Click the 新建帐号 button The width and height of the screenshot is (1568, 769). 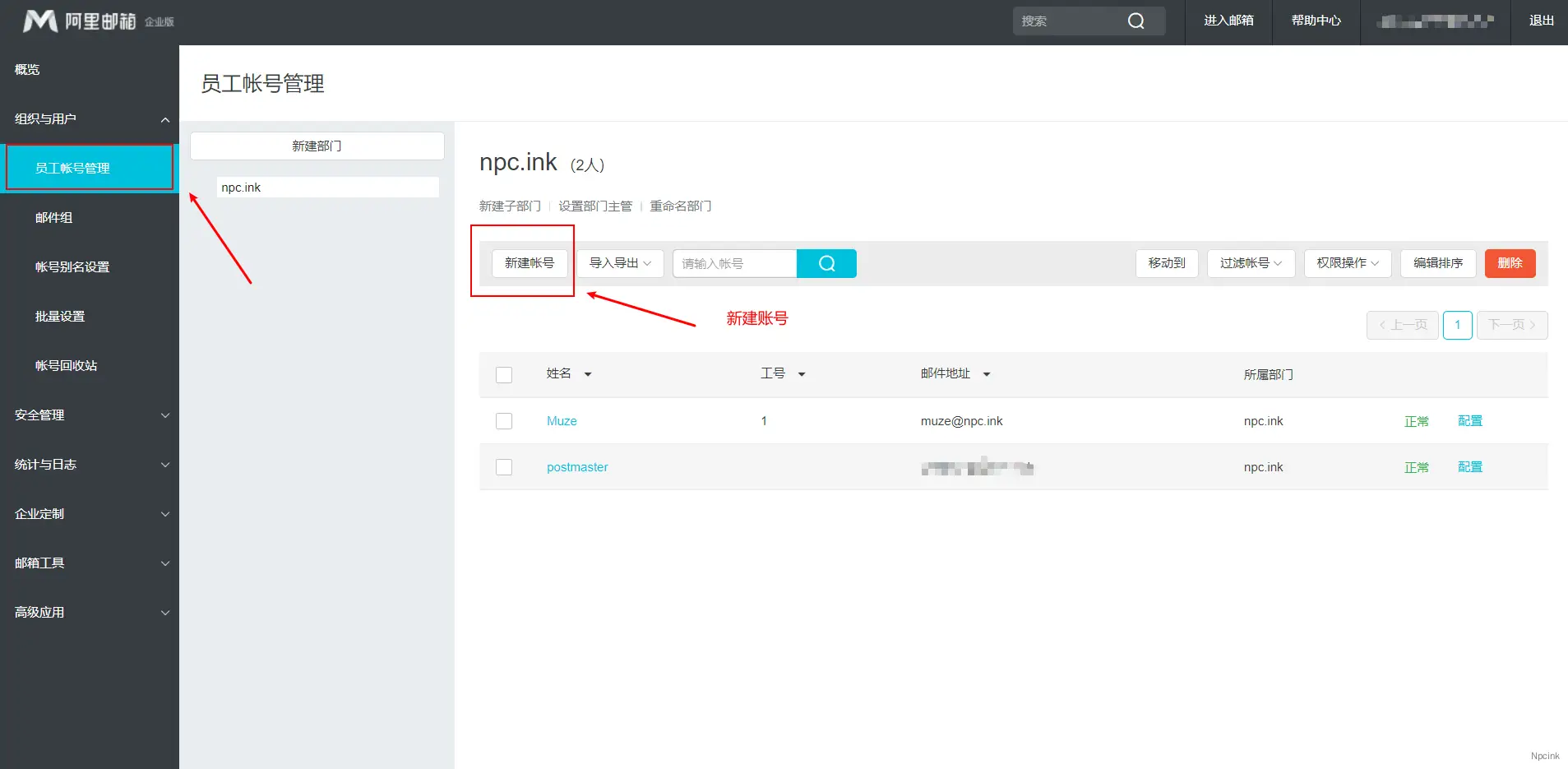530,263
